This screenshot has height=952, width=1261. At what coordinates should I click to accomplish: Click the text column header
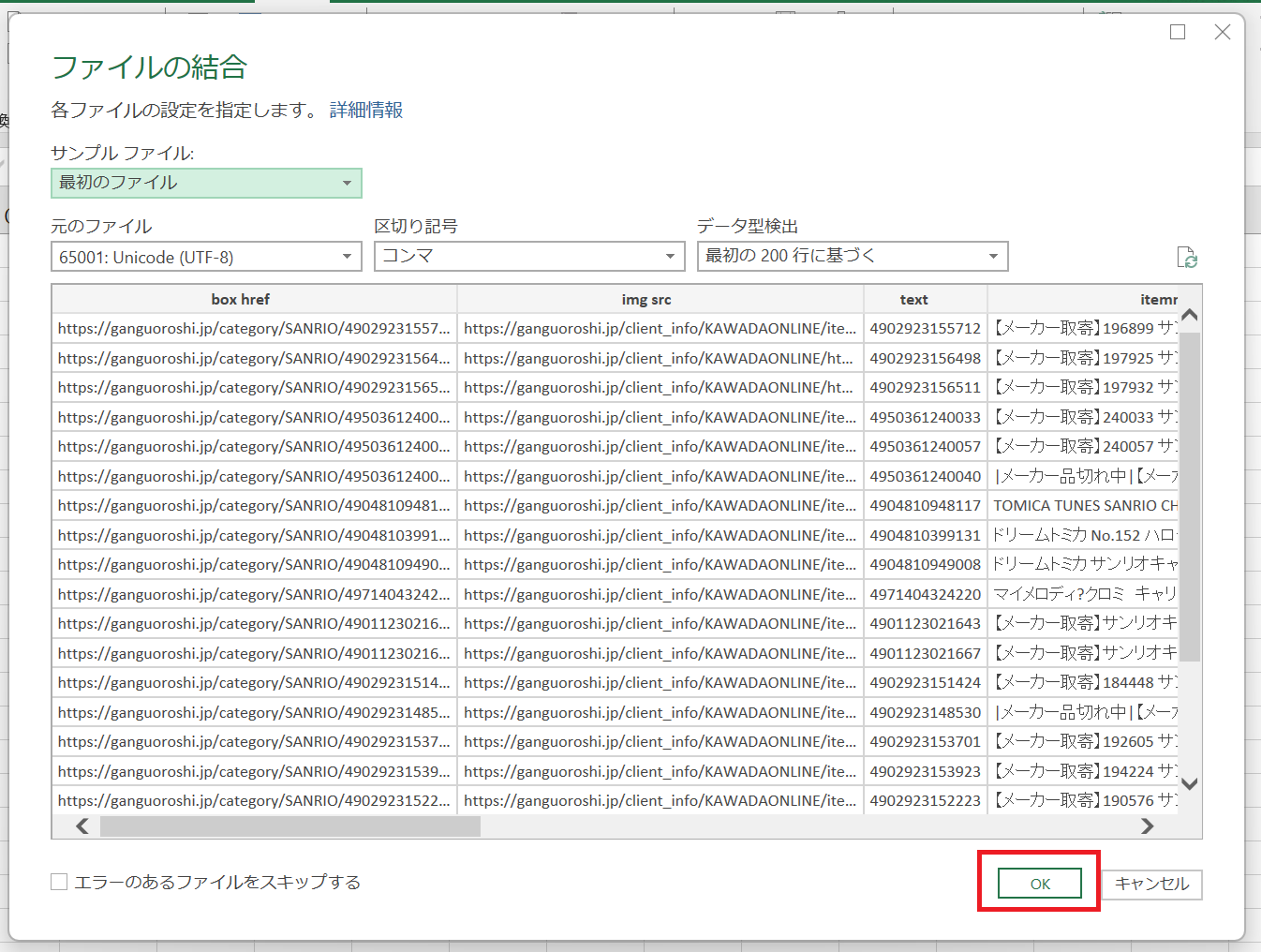[x=913, y=300]
